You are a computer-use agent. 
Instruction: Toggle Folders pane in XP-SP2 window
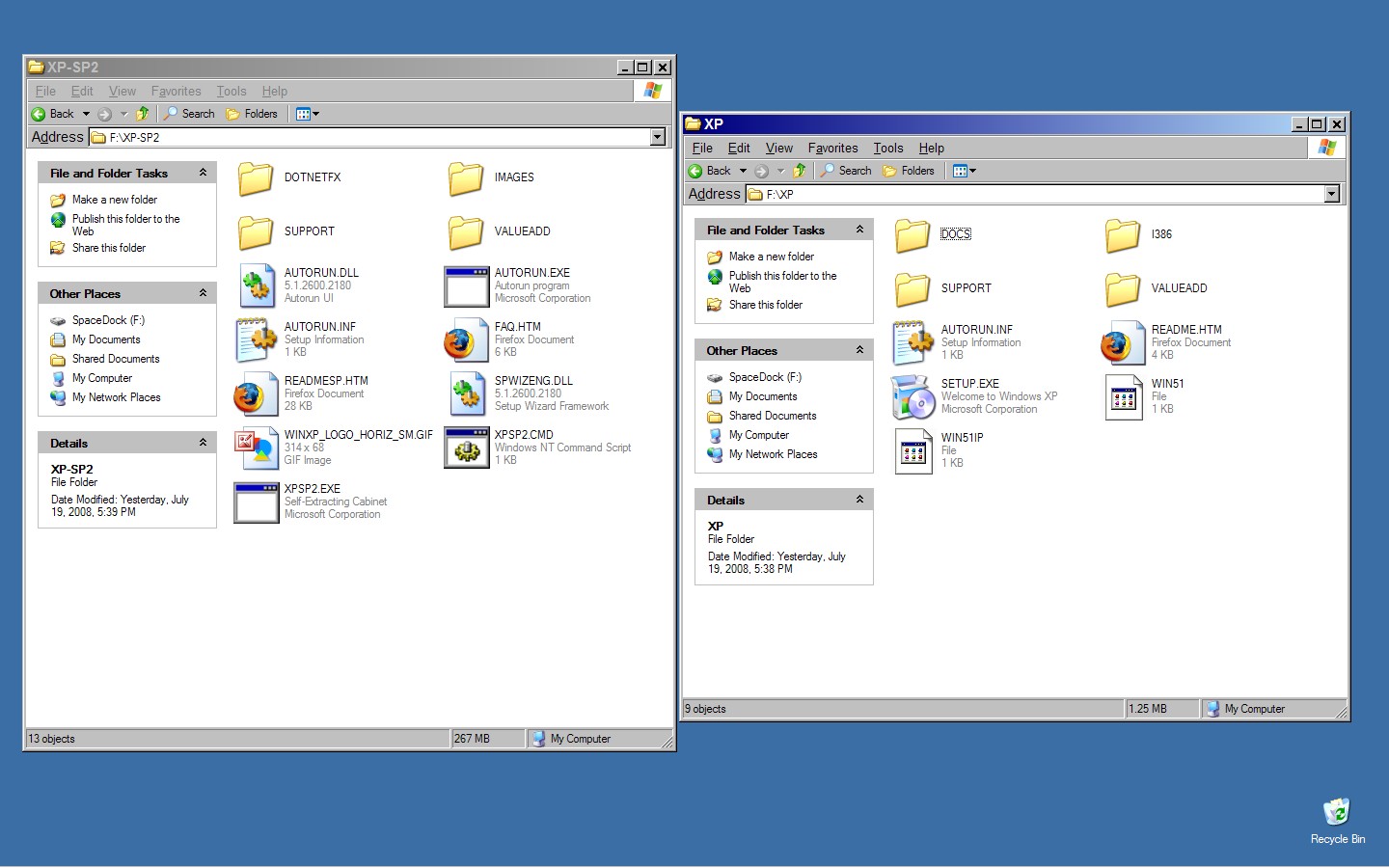click(252, 114)
